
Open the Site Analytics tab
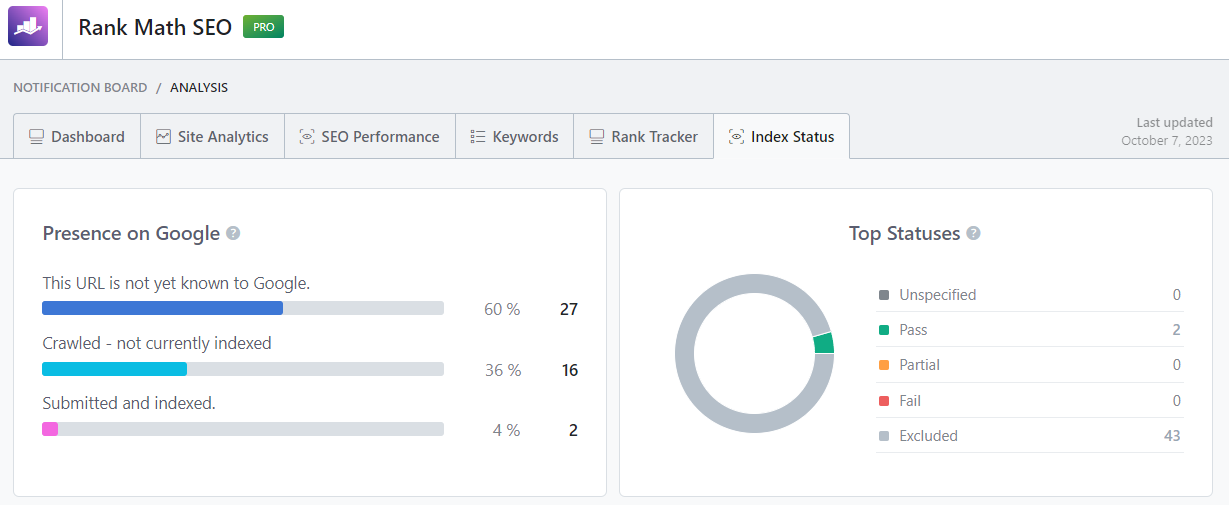pyautogui.click(x=212, y=137)
